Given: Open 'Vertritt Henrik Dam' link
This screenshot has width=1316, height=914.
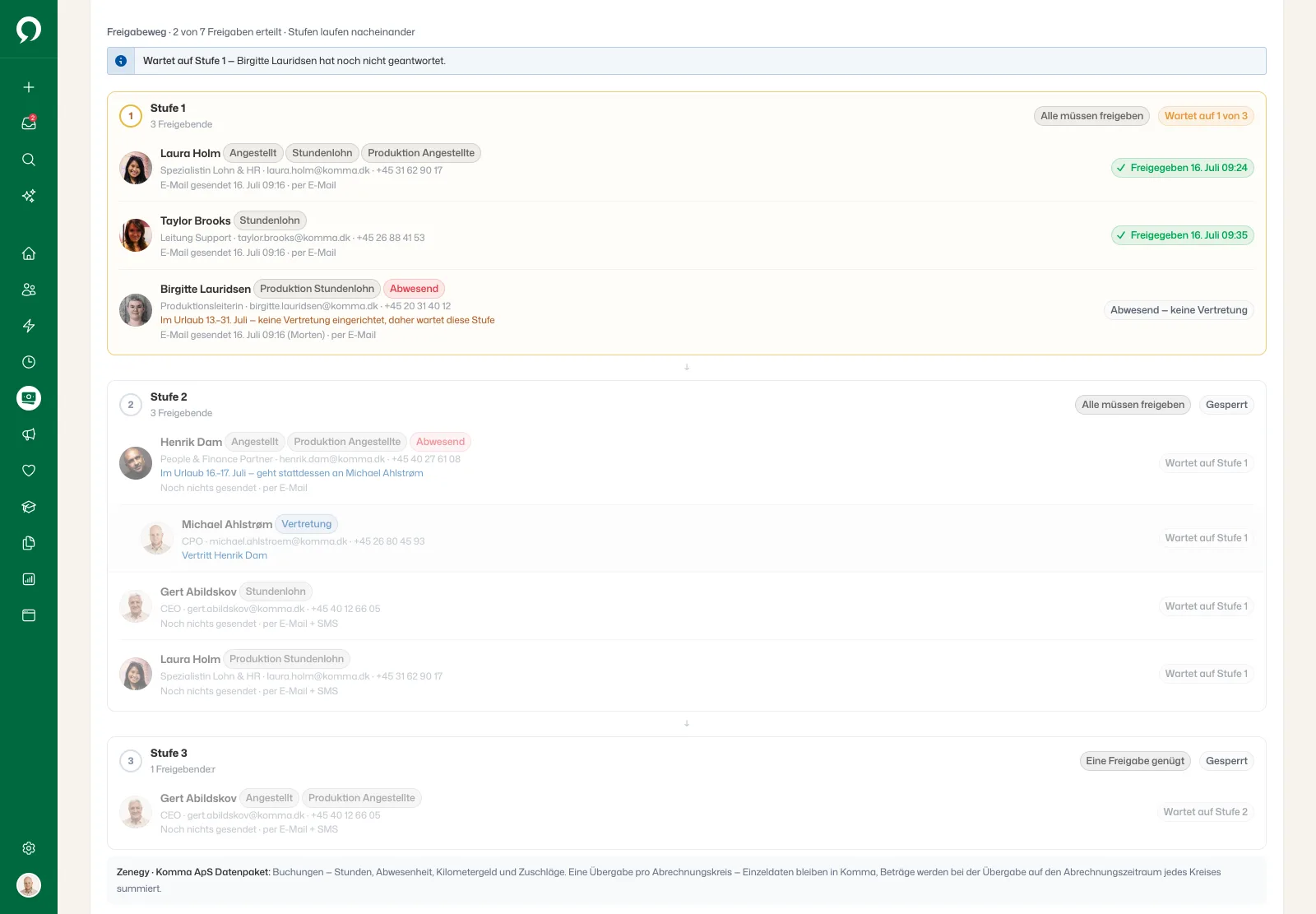Looking at the screenshot, I should (x=225, y=555).
